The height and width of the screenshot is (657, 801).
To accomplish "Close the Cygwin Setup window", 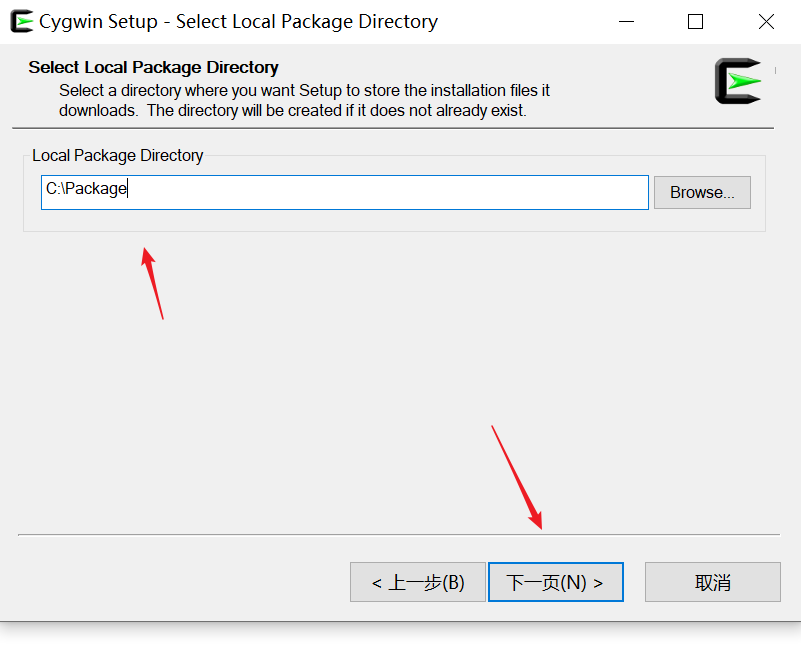I will pos(766,21).
